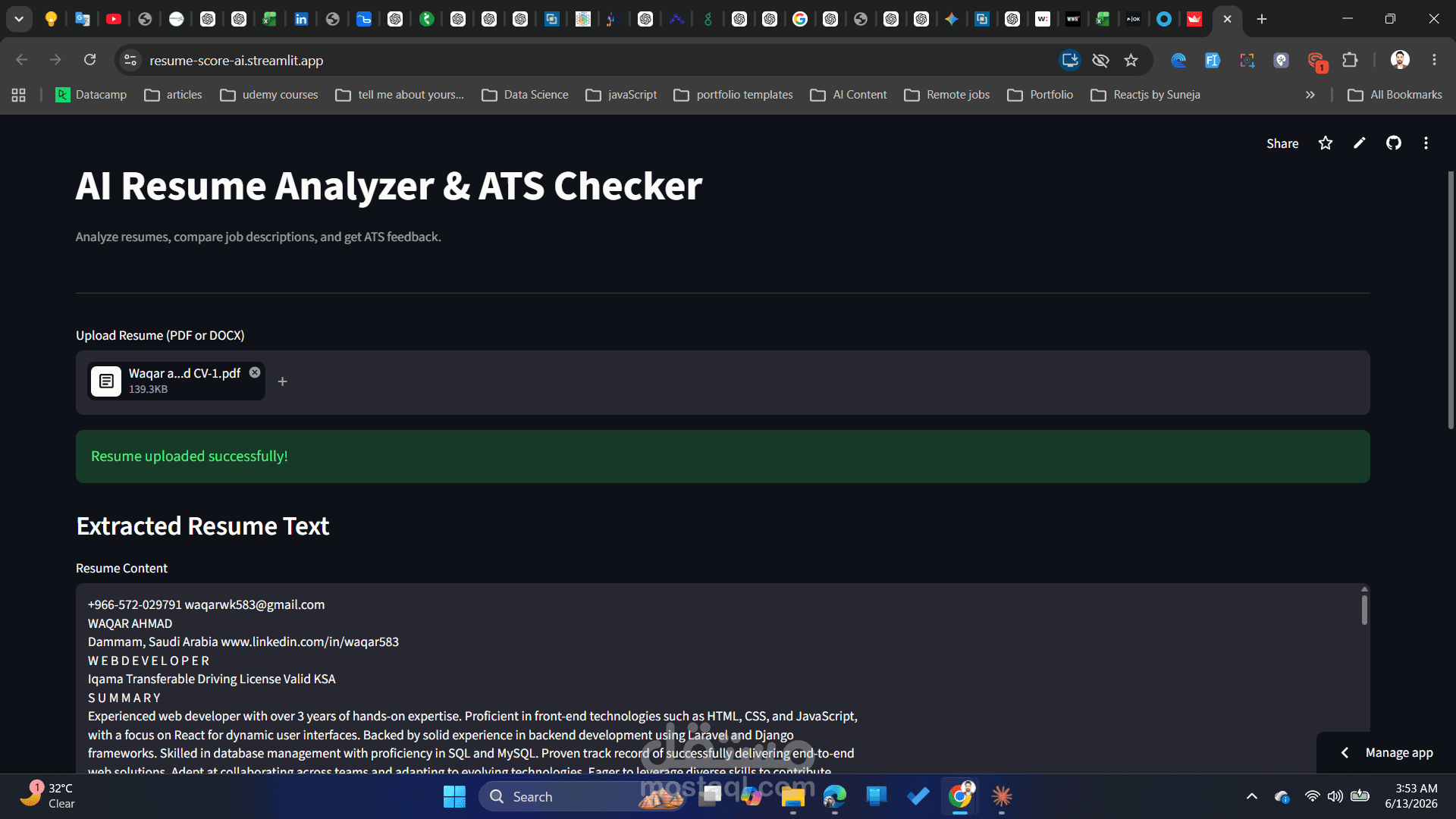Open the GitHub repository icon
Screen dimensions: 1456x819
tap(1394, 143)
